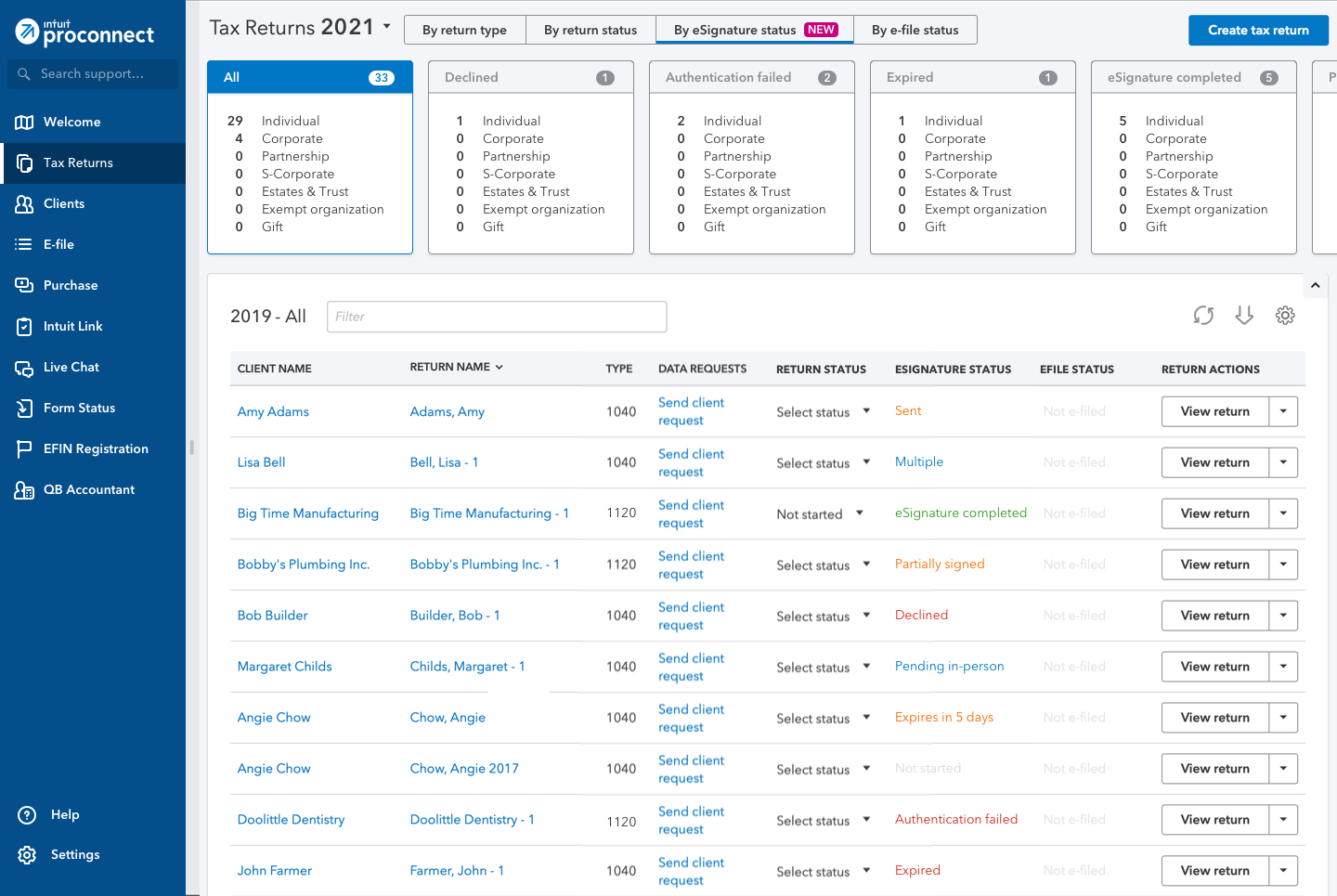This screenshot has width=1337, height=896.
Task: Collapse the returns table with the chevron
Action: coord(1316,285)
